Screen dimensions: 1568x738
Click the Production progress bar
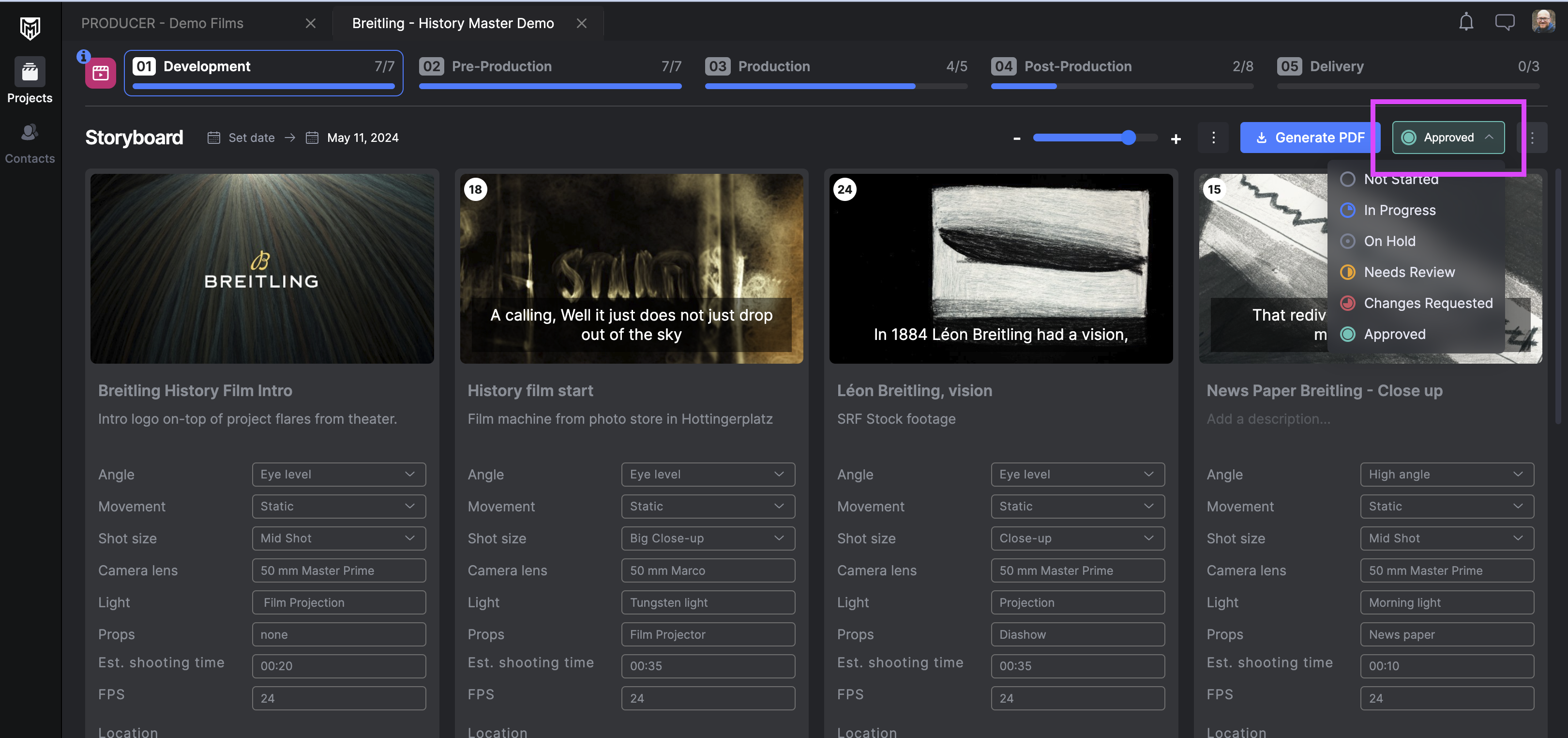tap(836, 87)
